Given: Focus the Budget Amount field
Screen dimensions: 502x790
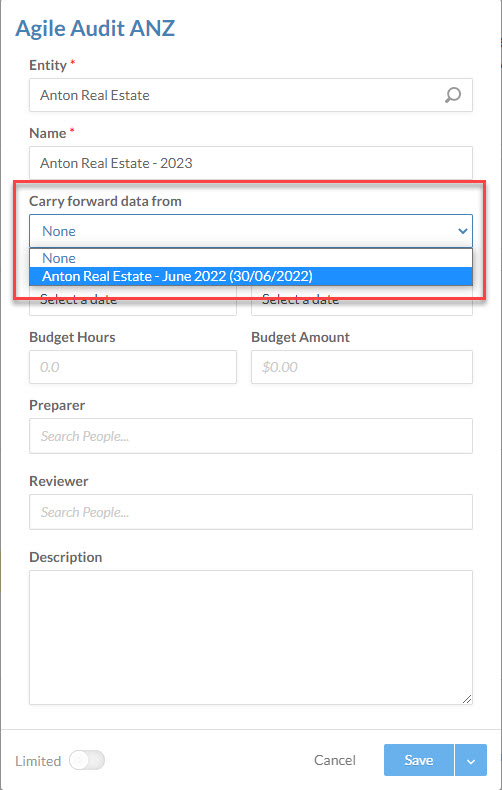Looking at the screenshot, I should (362, 367).
